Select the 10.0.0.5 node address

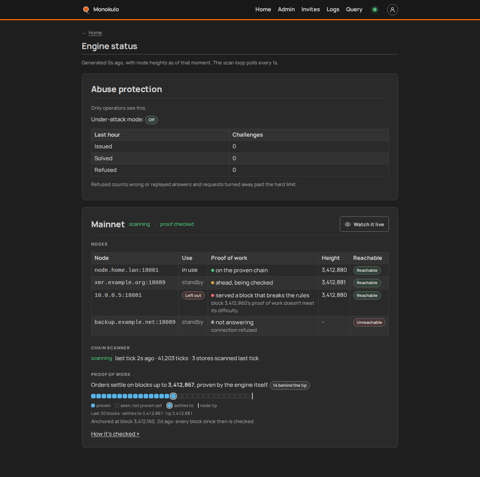coord(118,295)
